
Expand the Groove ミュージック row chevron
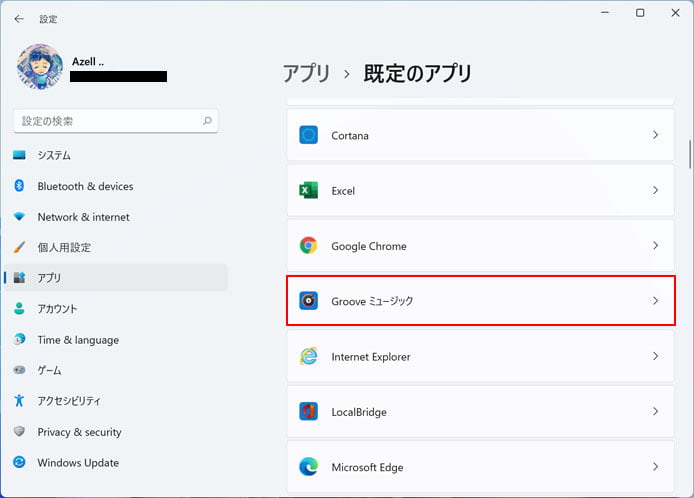coord(655,301)
